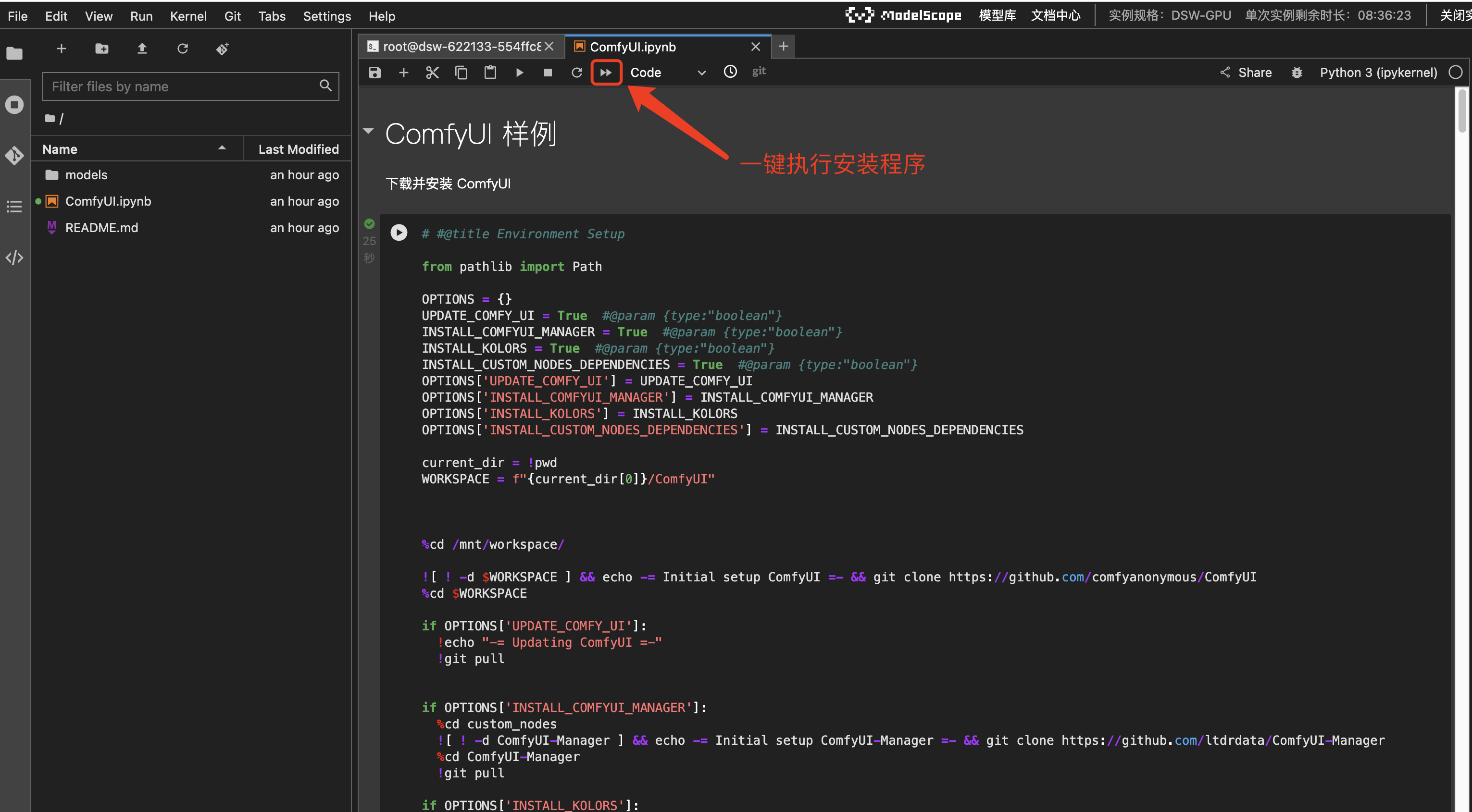Restart the kernel icon
Screen dimensions: 1472x812
coord(576,73)
